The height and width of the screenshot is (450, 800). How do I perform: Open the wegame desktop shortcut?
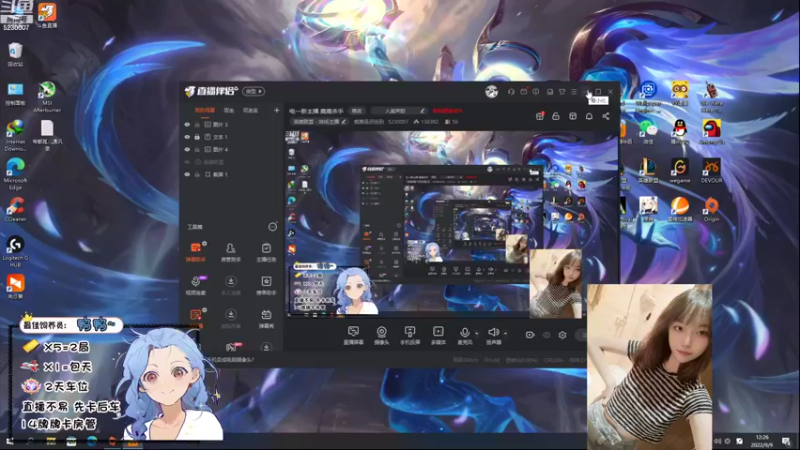(680, 170)
